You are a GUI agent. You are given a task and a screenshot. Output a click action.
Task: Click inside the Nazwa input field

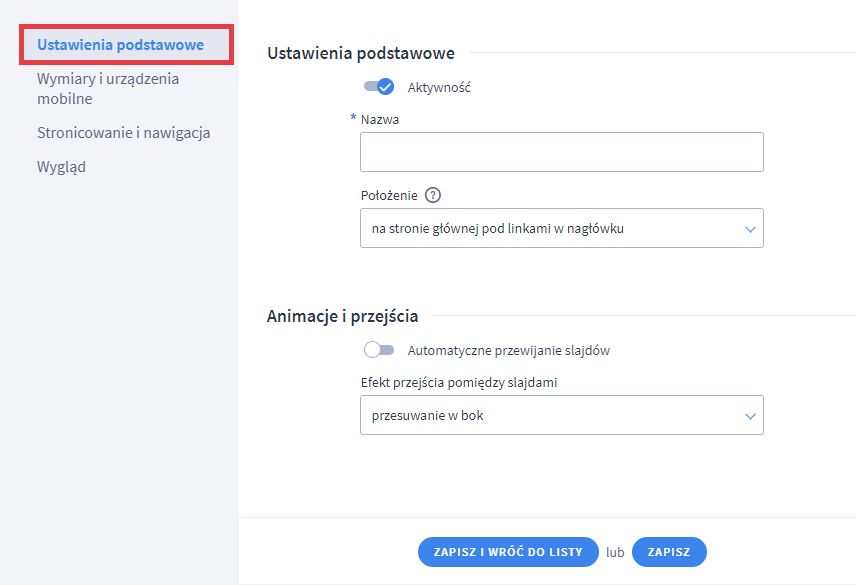(561, 151)
